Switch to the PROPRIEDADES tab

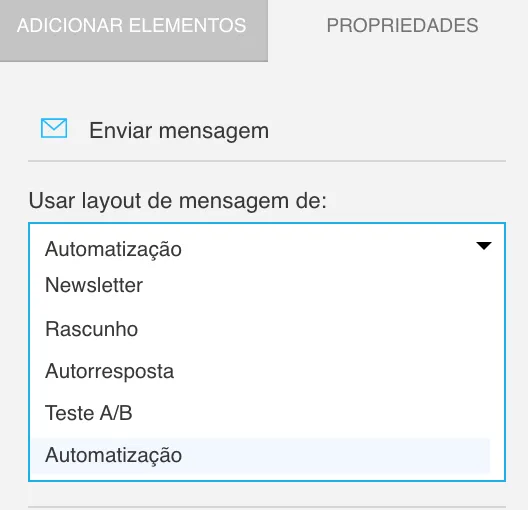click(402, 26)
